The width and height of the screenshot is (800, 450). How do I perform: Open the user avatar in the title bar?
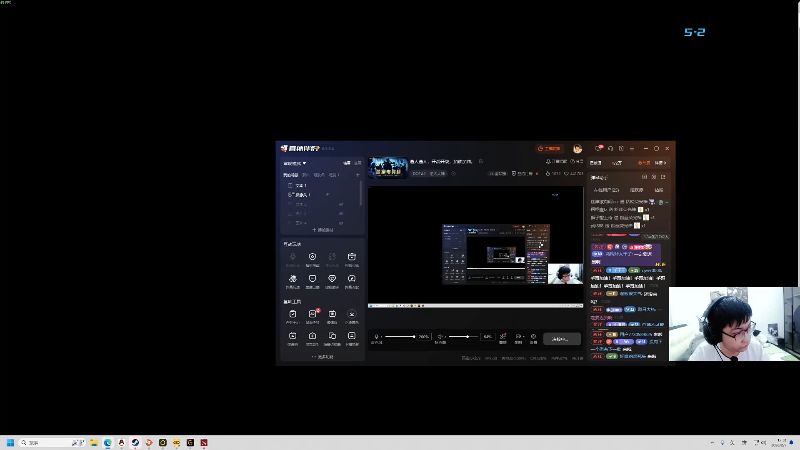578,148
